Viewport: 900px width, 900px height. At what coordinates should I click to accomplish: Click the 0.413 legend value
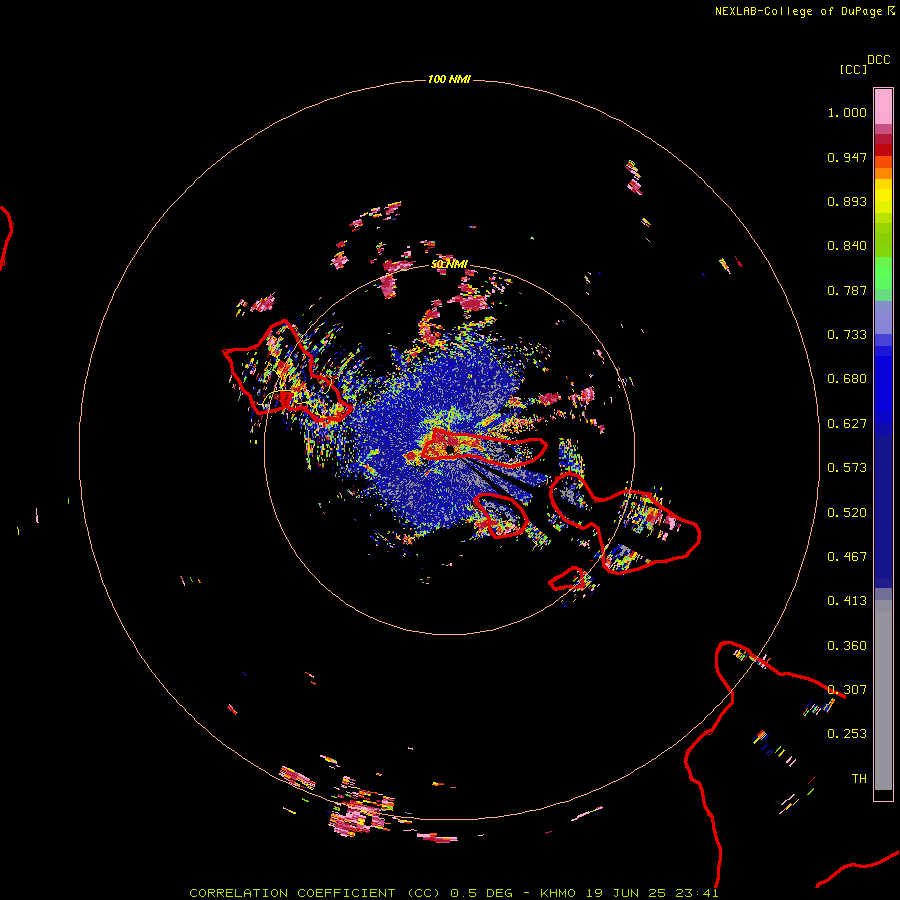click(x=847, y=601)
